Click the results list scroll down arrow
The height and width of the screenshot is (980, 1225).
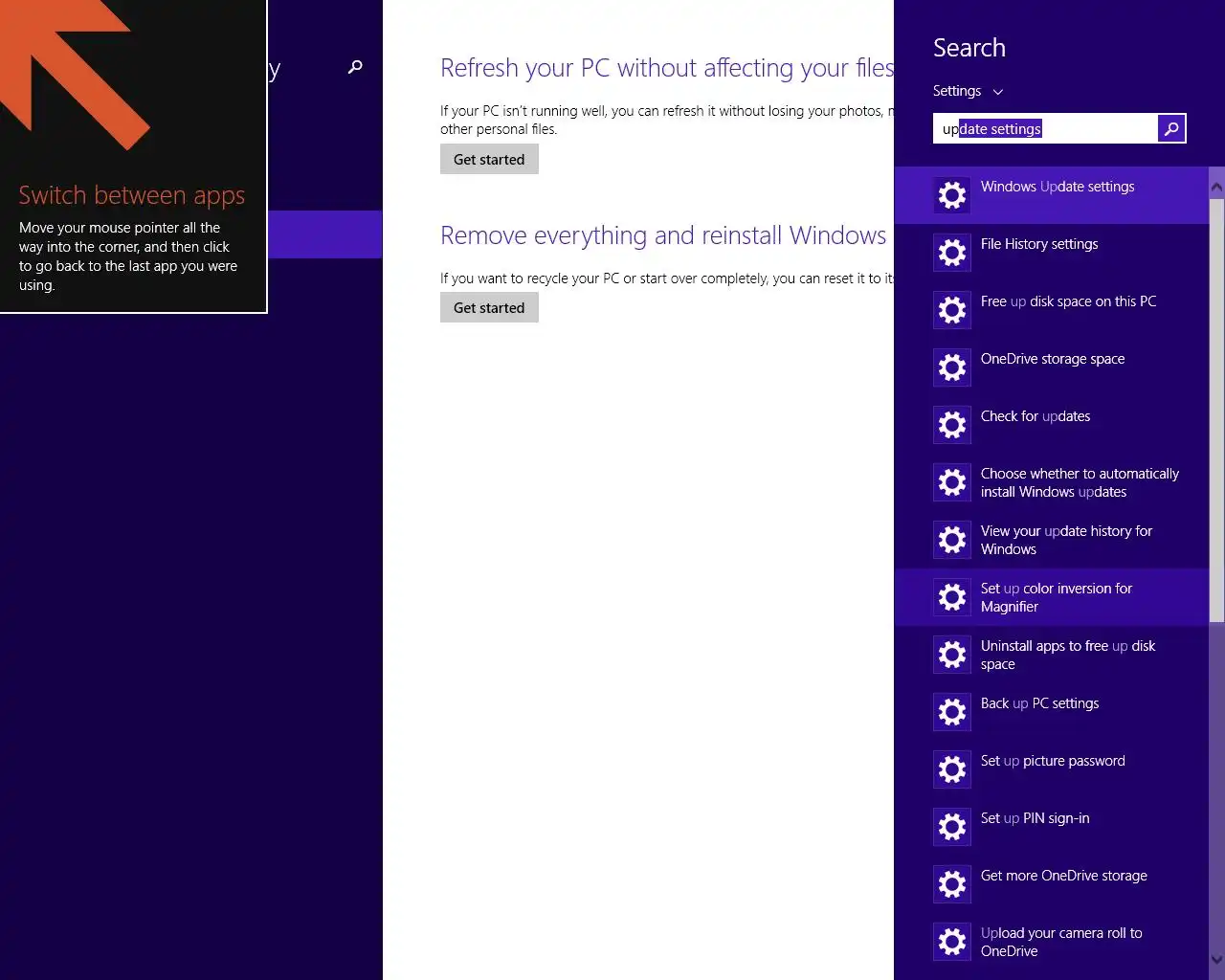(x=1216, y=959)
